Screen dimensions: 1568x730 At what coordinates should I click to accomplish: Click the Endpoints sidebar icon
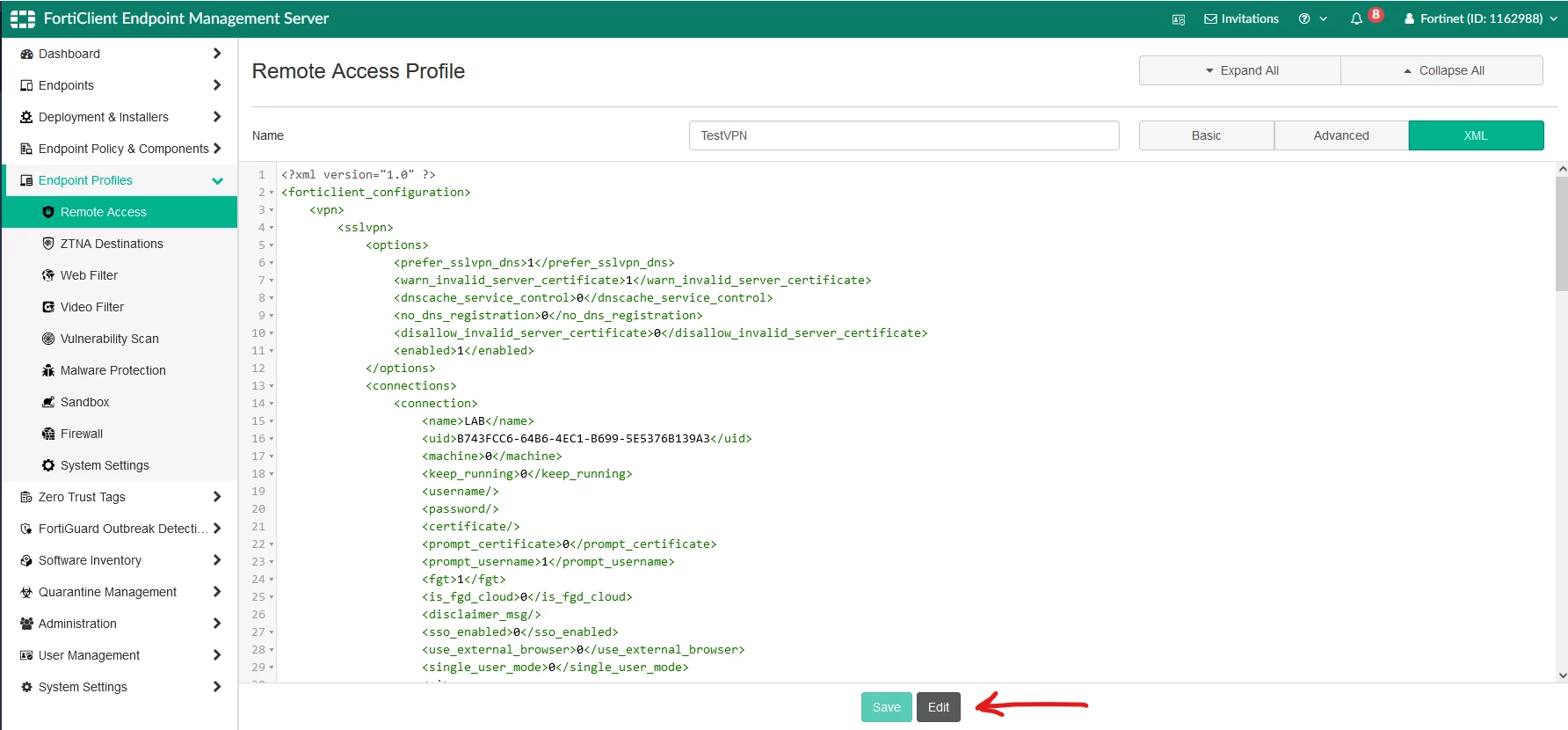[x=26, y=85]
